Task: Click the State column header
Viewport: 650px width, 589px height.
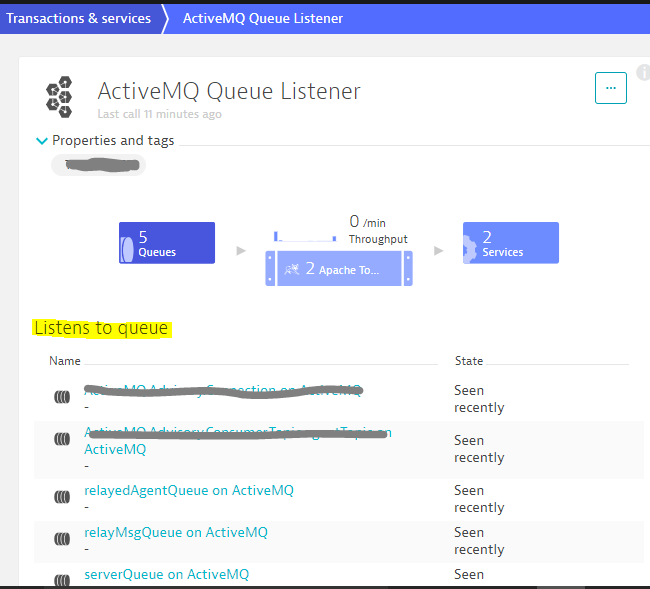Action: [469, 361]
